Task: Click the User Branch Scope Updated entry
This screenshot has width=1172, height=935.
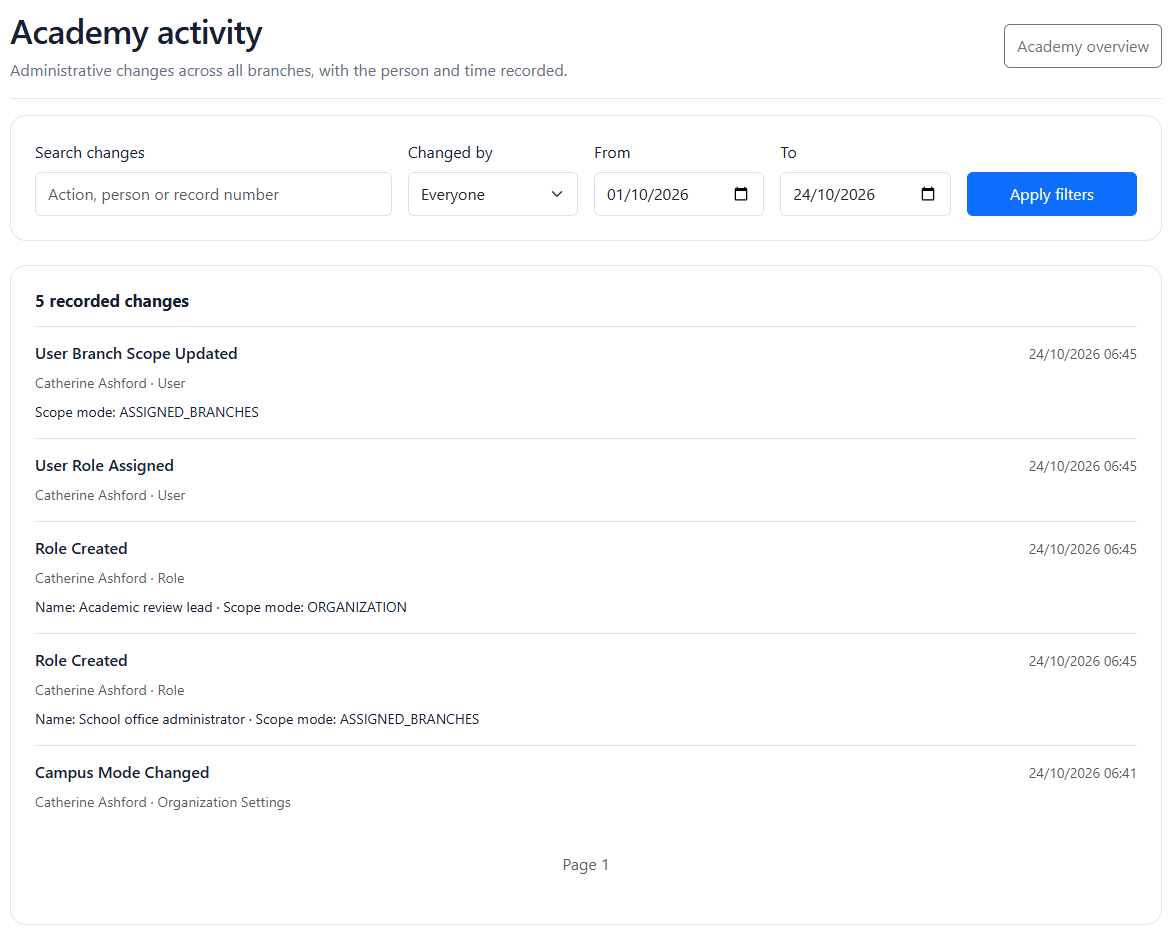Action: point(586,383)
